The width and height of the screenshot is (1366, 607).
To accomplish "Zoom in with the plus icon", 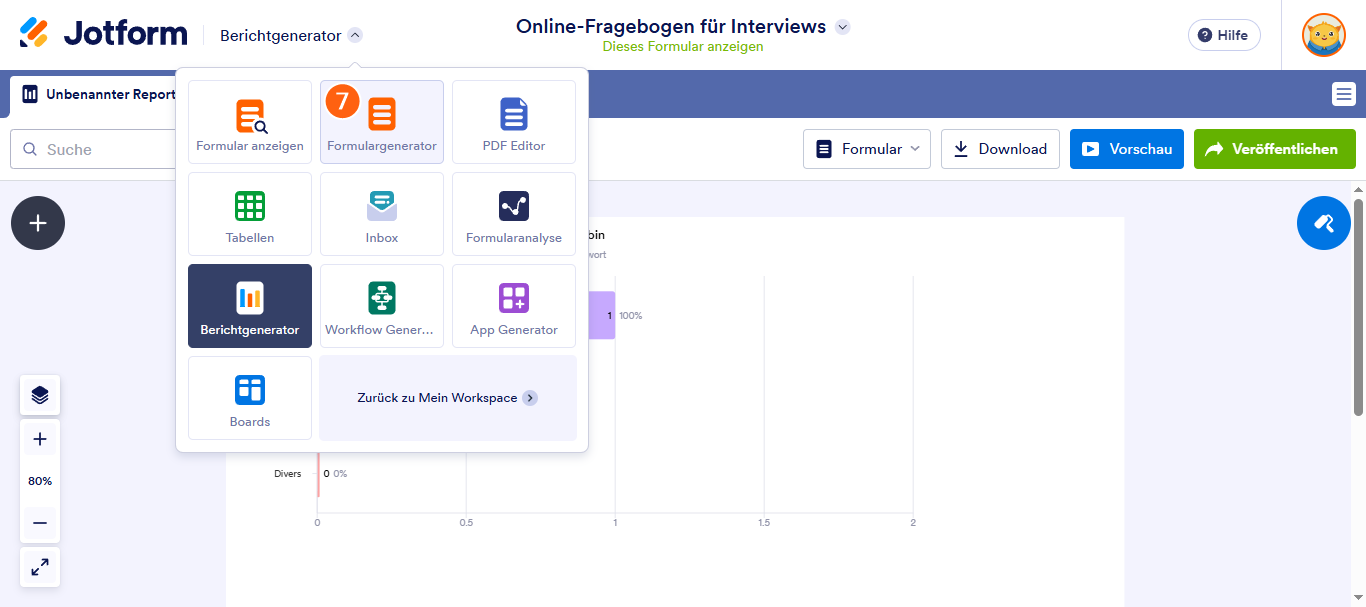I will click(x=40, y=439).
